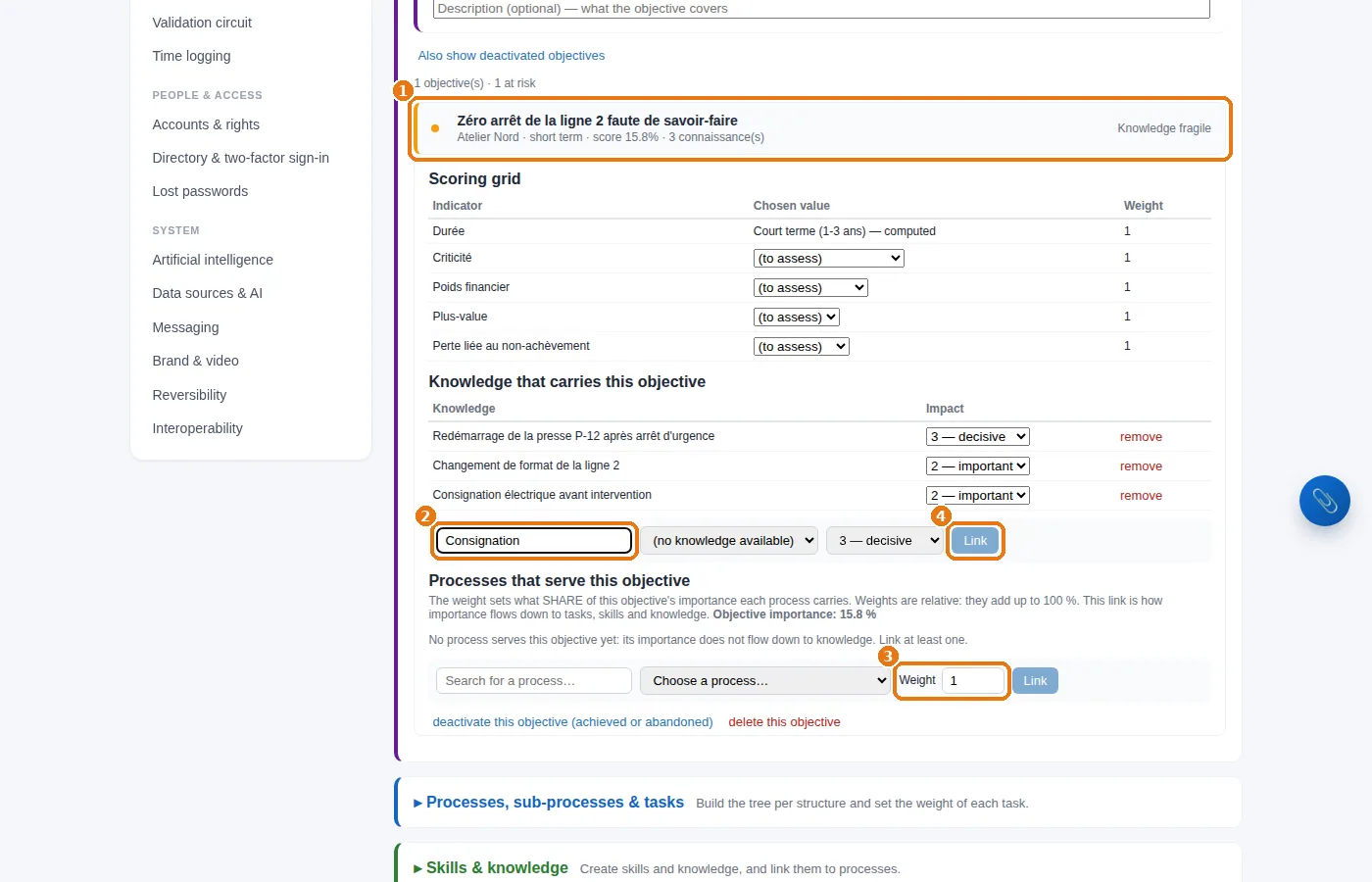Click delete this objective link

coord(784,722)
